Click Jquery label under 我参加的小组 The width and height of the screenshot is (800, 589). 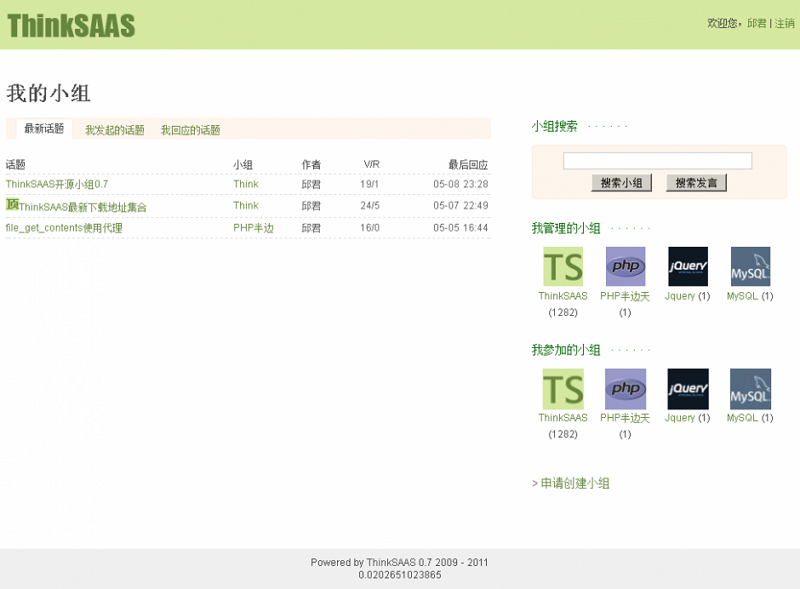click(x=680, y=418)
